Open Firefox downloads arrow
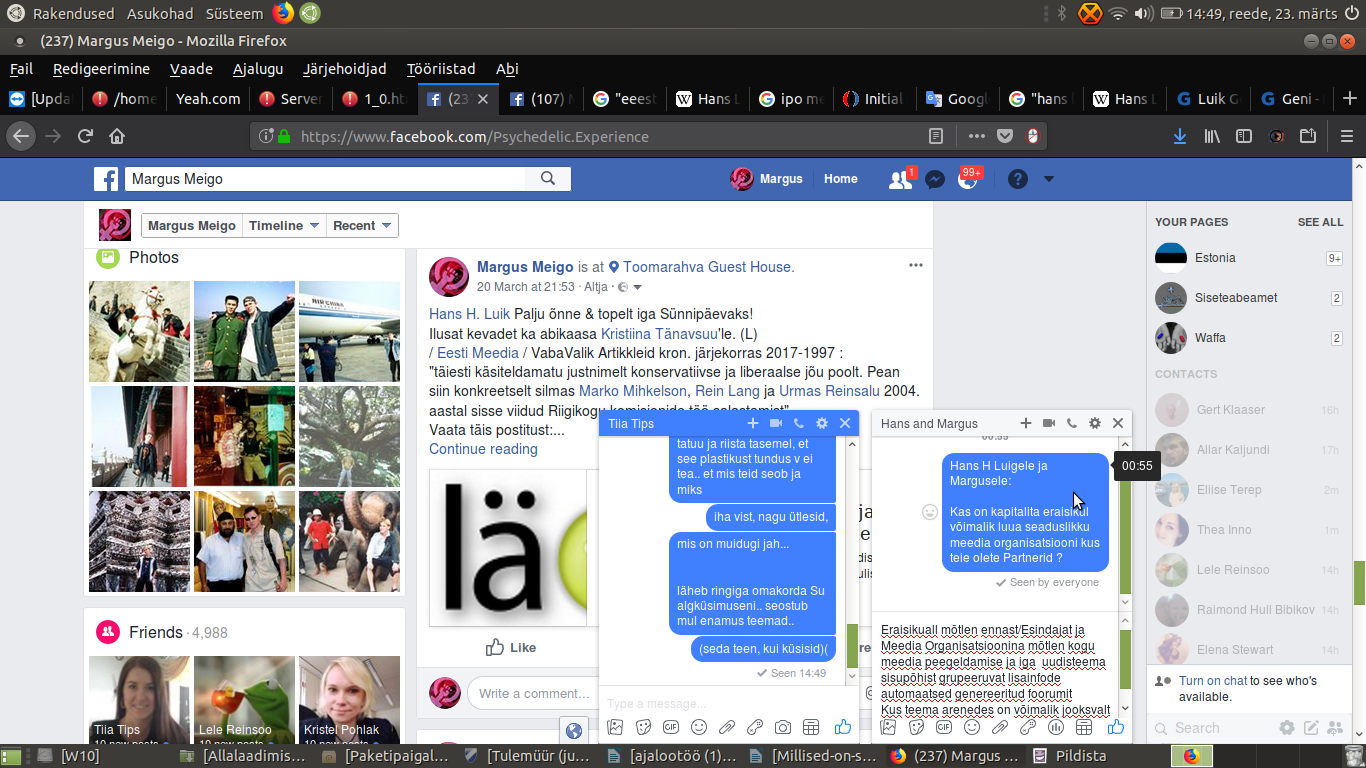The height and width of the screenshot is (768, 1366). pos(1180,136)
